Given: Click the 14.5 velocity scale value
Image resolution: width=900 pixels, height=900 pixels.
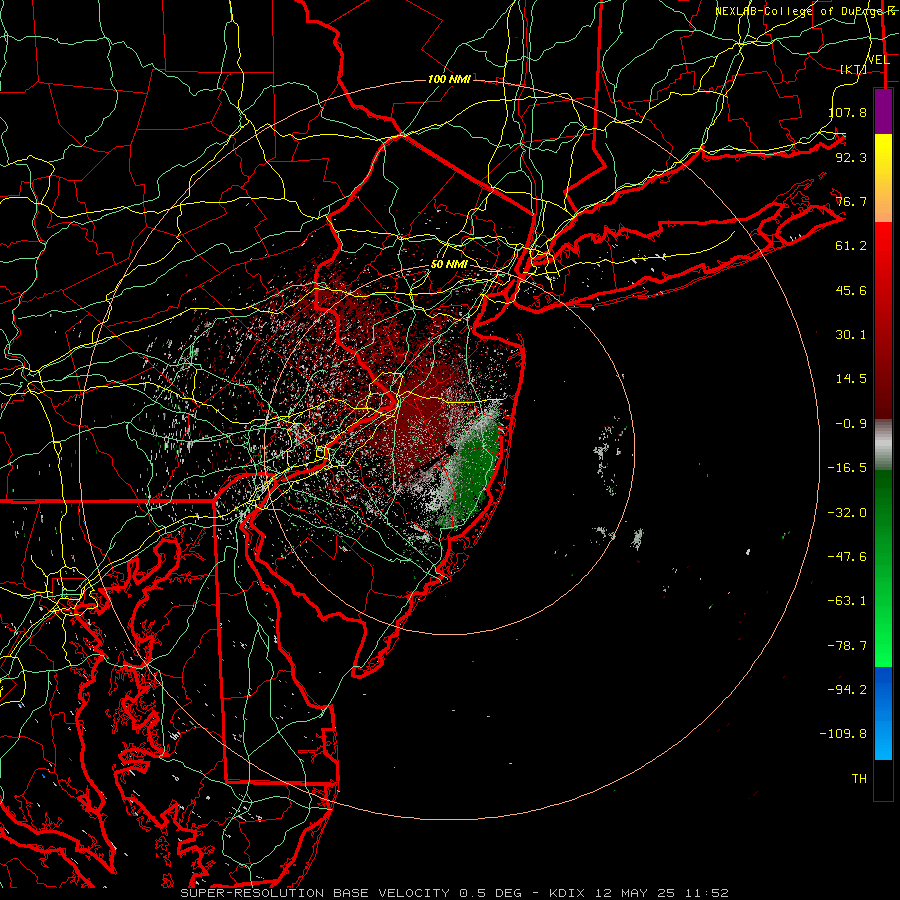Looking at the screenshot, I should [851, 379].
